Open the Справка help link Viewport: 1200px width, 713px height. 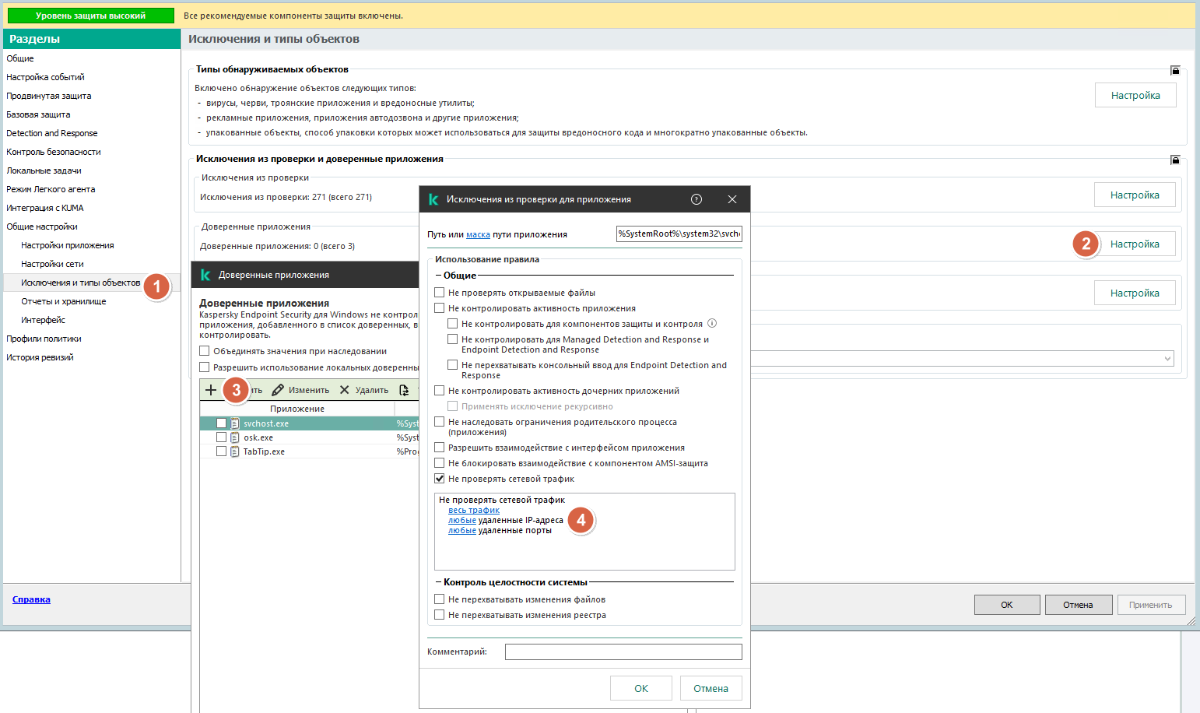(x=31, y=600)
